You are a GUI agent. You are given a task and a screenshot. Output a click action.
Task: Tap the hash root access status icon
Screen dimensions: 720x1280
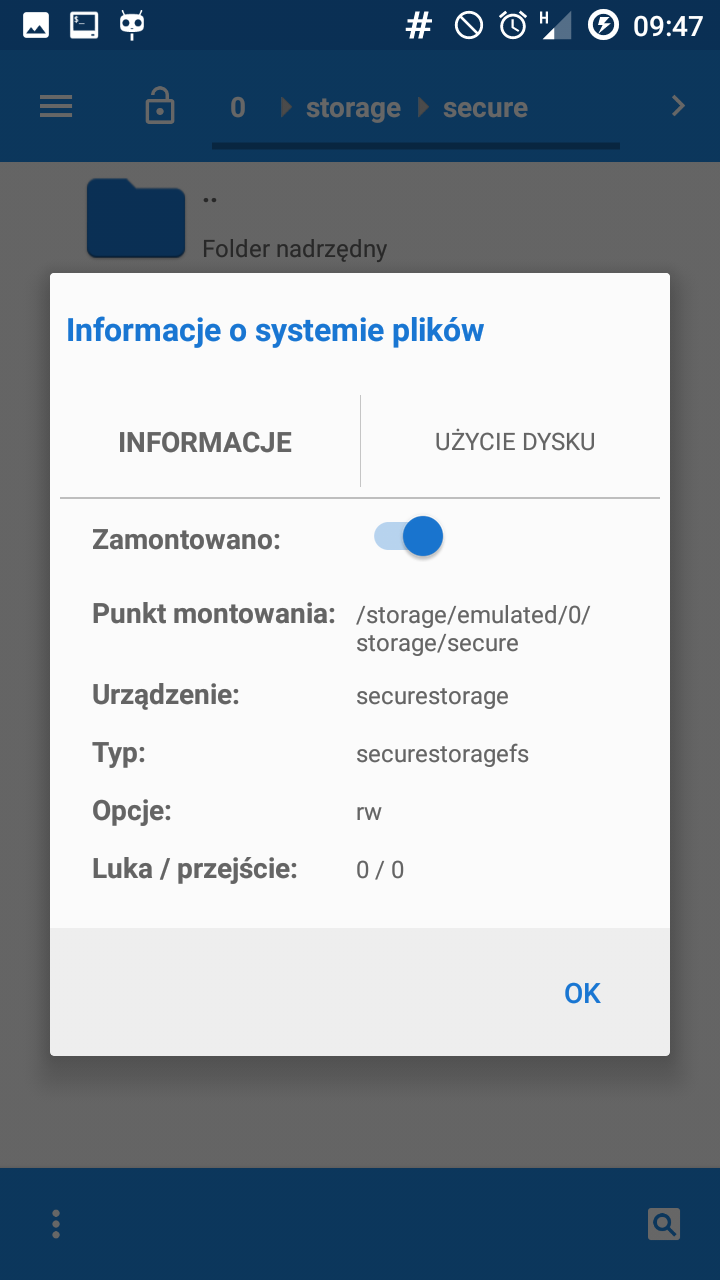coord(418,25)
